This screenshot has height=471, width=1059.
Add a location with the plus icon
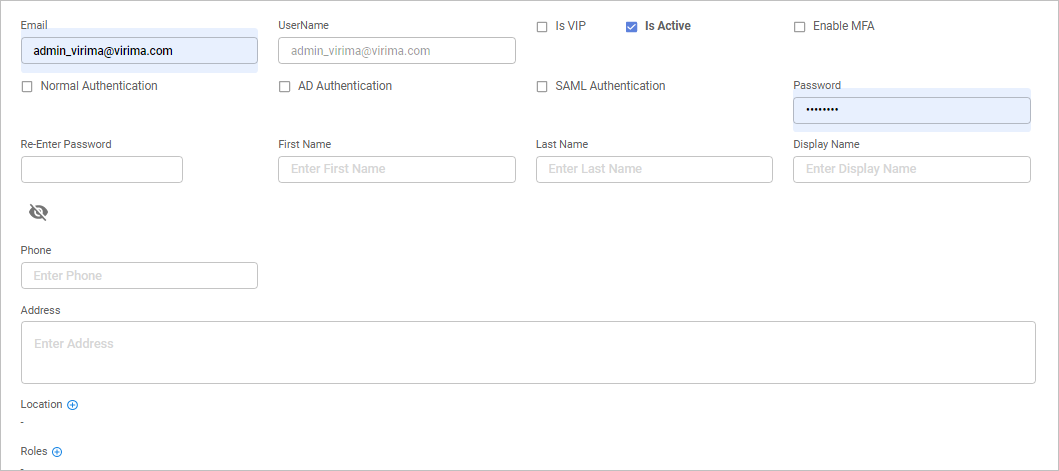72,405
